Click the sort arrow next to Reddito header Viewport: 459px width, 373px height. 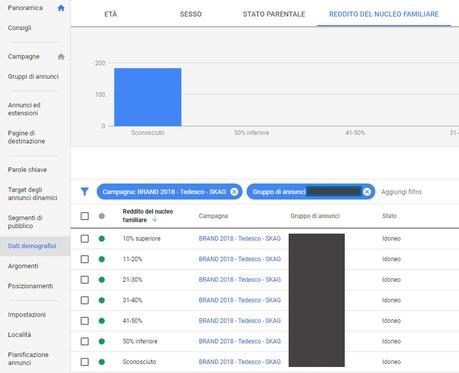coord(154,220)
